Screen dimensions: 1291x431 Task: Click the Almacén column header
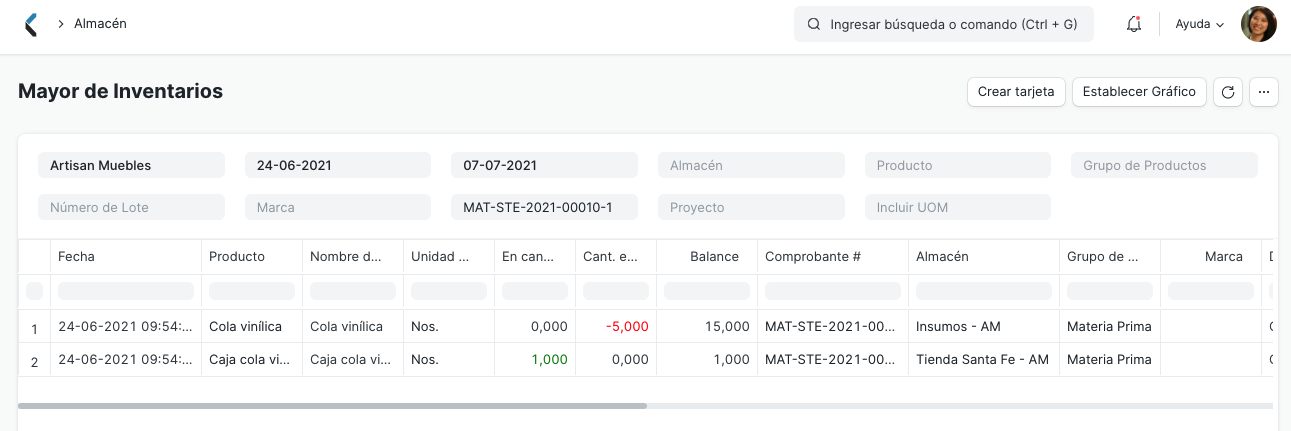tap(984, 257)
